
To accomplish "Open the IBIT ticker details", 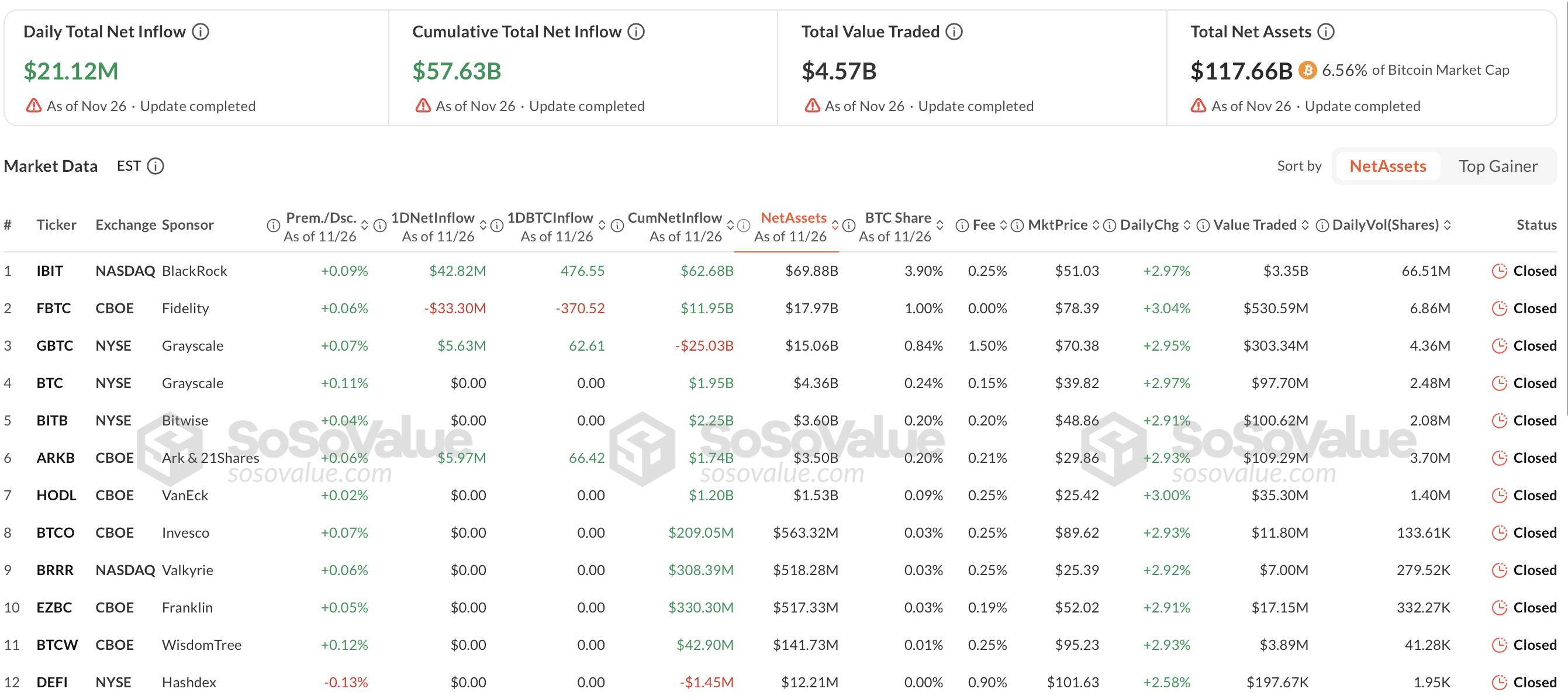I will pos(50,271).
